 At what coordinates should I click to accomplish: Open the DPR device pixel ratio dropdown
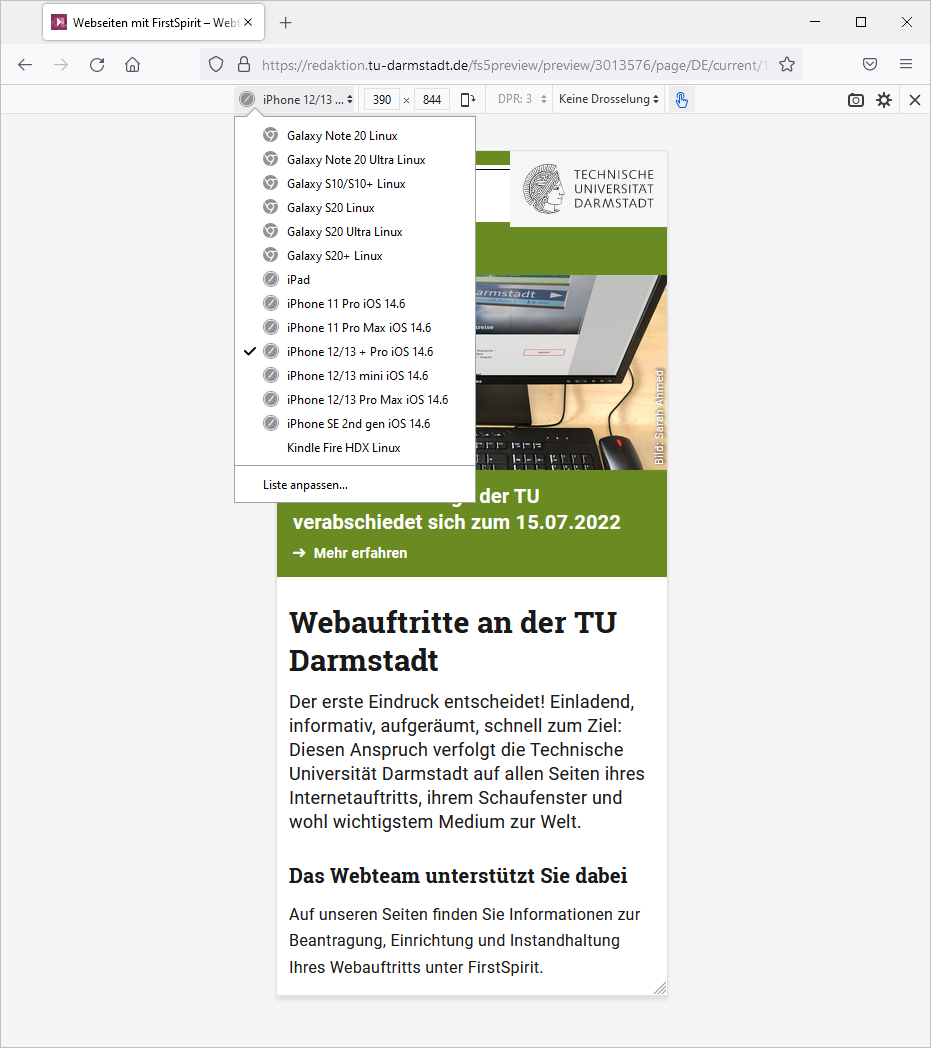(x=522, y=100)
